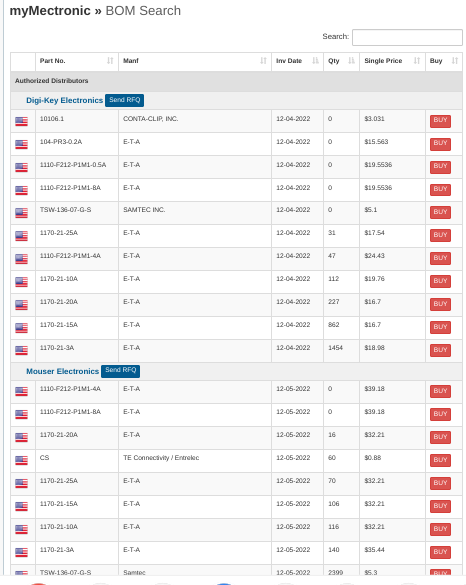Screen dimensions: 466x585
Task: Click BUY in the $24.43 row
Action: (x=440, y=259)
